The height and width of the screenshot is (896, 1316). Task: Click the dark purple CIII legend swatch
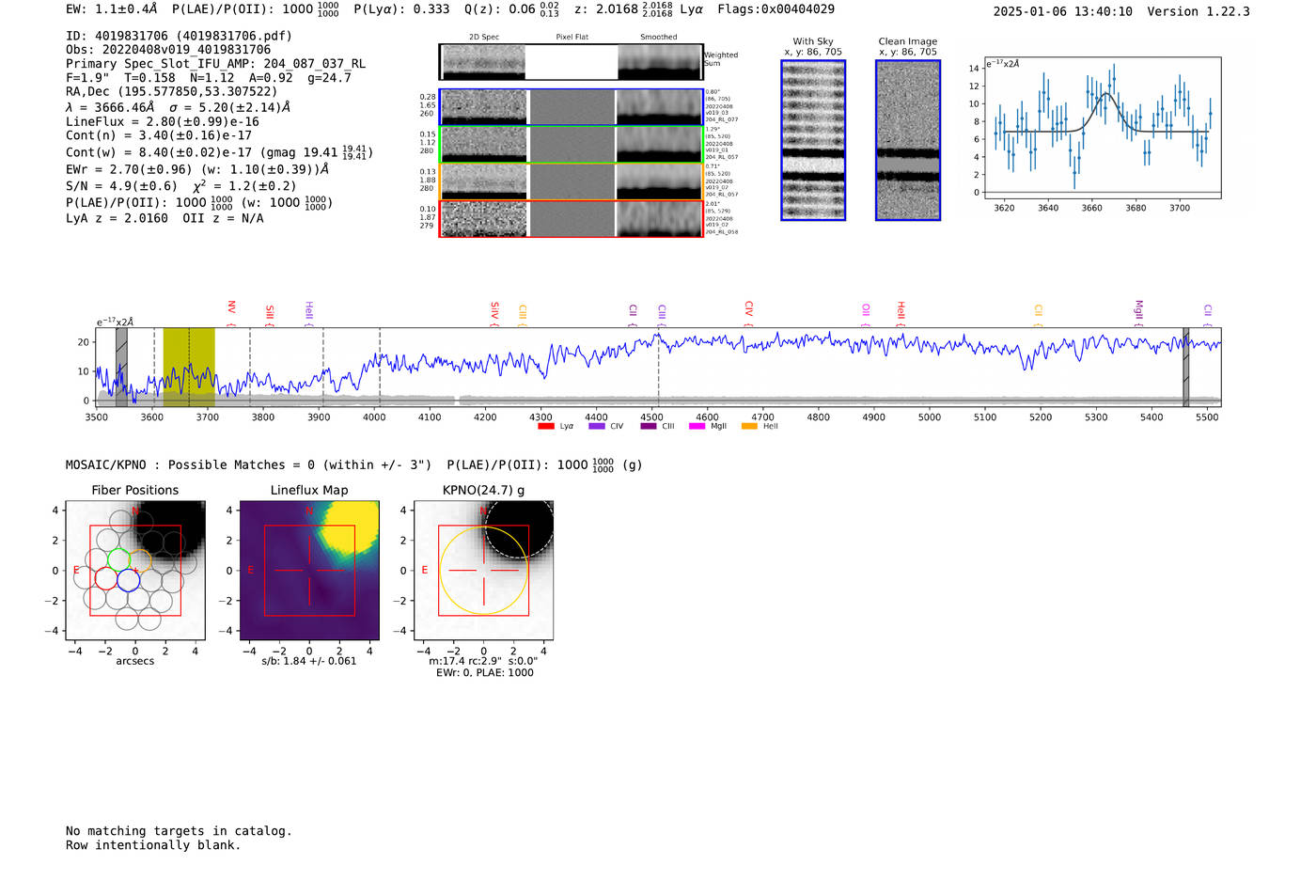pyautogui.click(x=648, y=426)
